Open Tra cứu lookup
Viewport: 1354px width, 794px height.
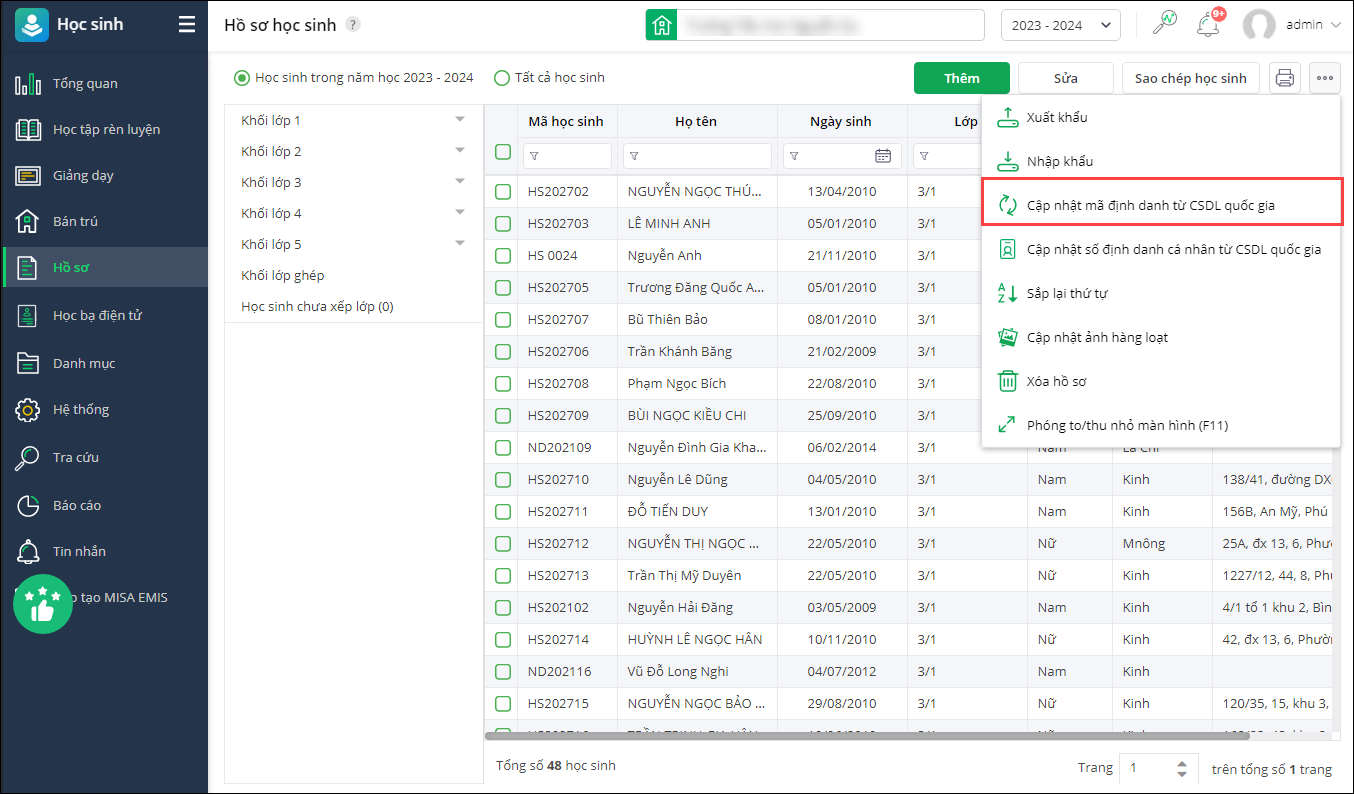(x=104, y=457)
